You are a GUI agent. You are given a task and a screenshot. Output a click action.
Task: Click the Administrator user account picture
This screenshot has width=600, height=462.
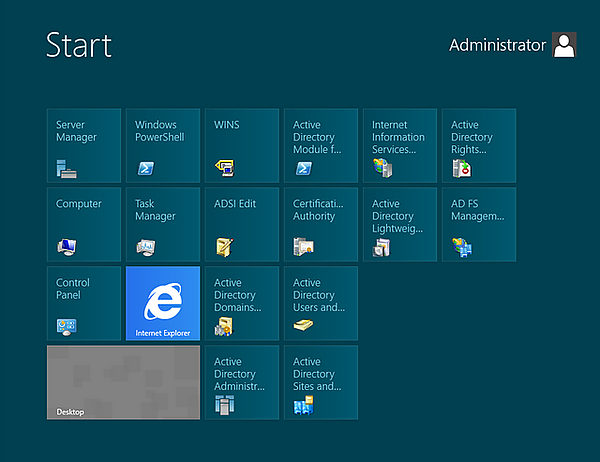click(564, 45)
